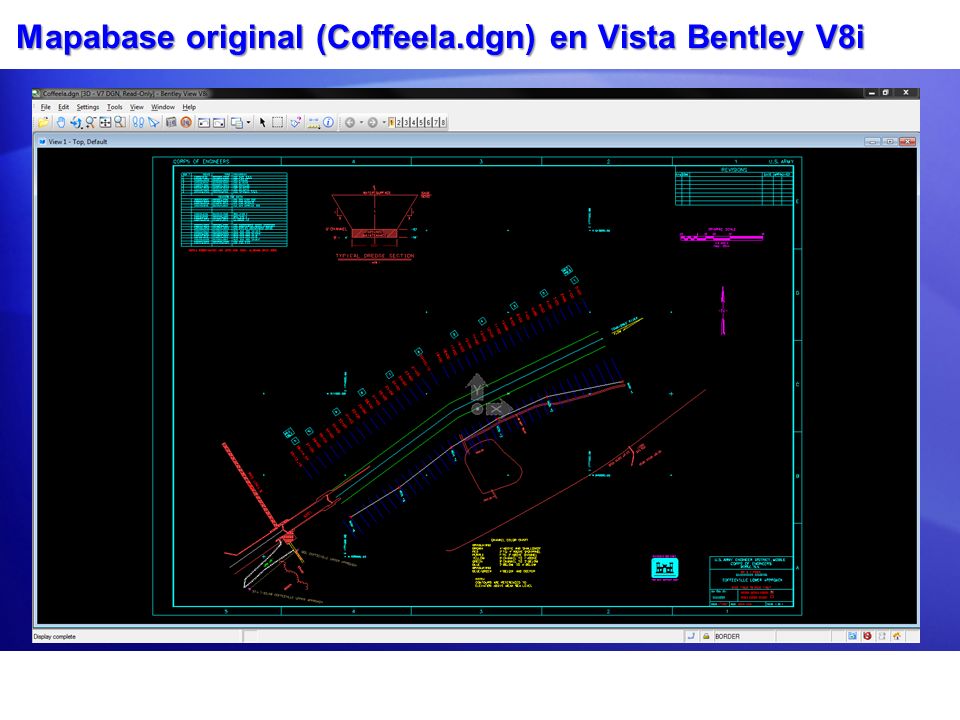
Task: Click the Markup/redline tool icon
Action: 296,122
